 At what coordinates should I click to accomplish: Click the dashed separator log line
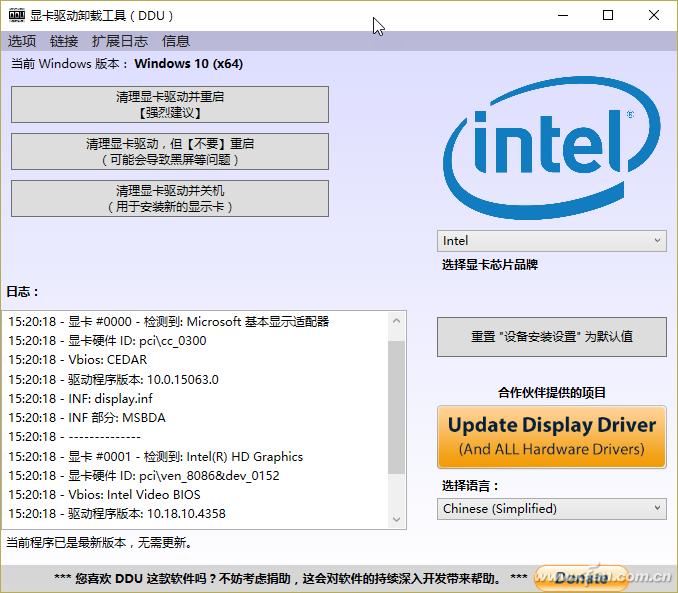[74, 437]
